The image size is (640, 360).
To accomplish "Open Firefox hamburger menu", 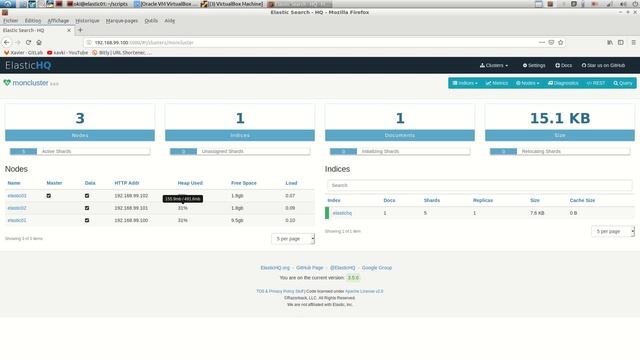I will point(633,42).
